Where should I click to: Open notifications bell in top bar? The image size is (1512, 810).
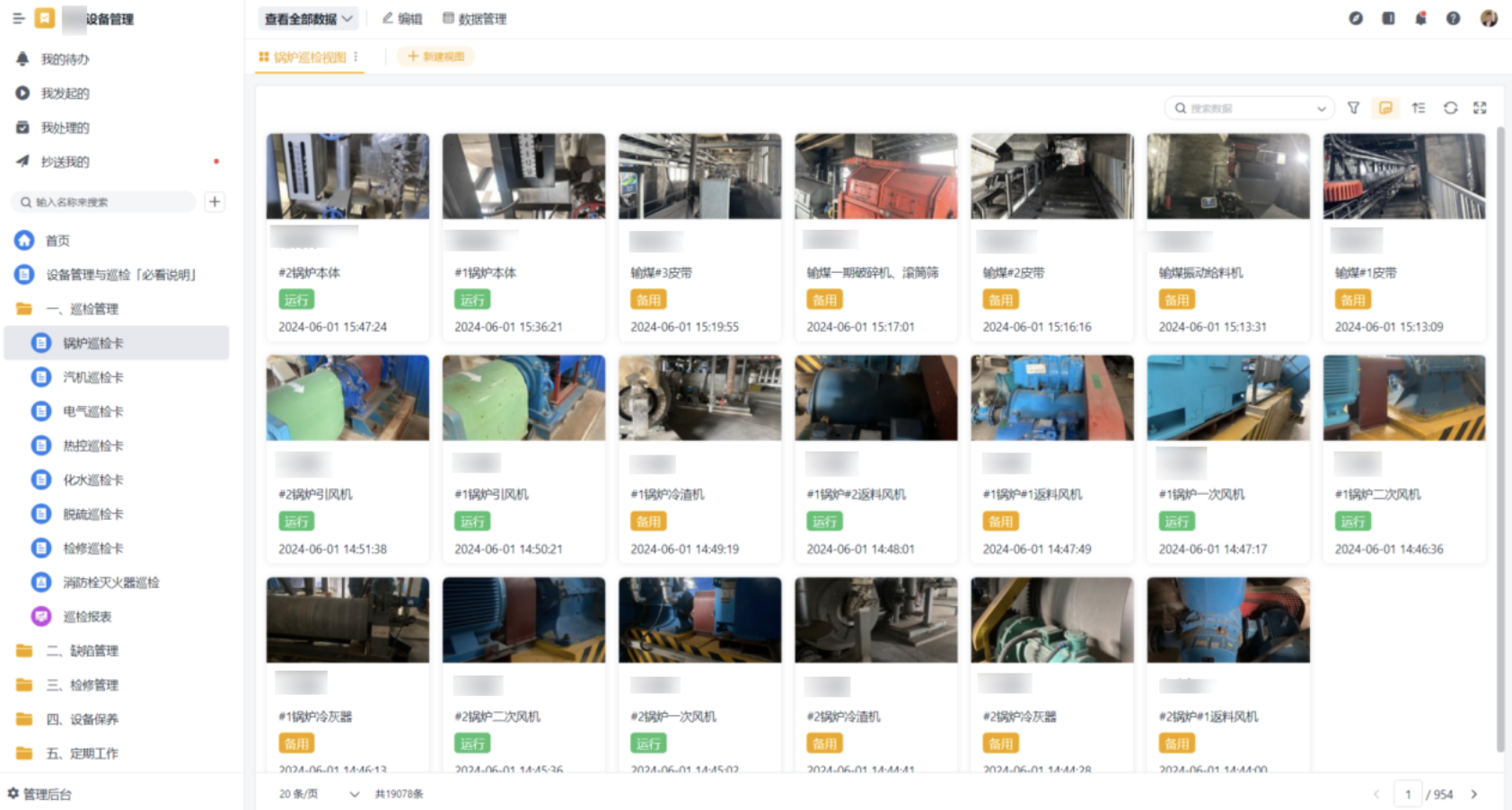tap(1420, 18)
